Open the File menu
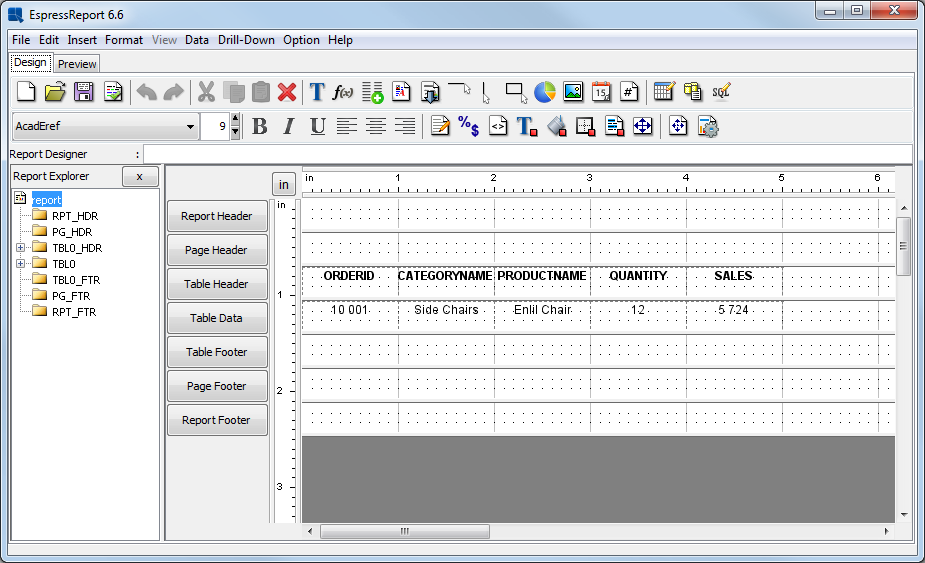 coord(21,40)
